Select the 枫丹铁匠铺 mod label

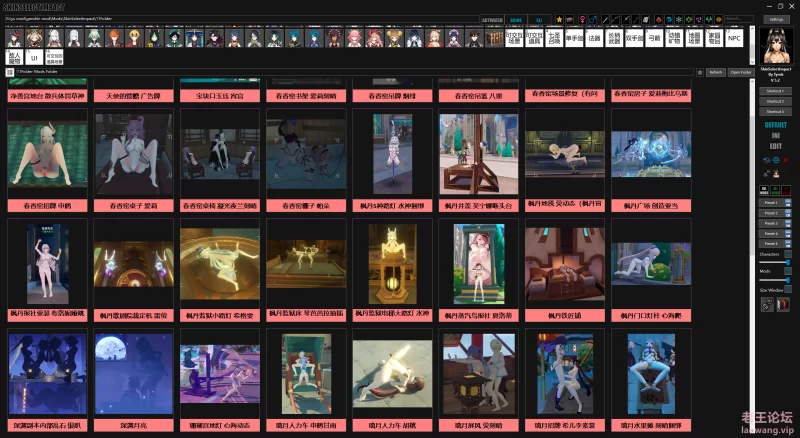tap(565, 315)
